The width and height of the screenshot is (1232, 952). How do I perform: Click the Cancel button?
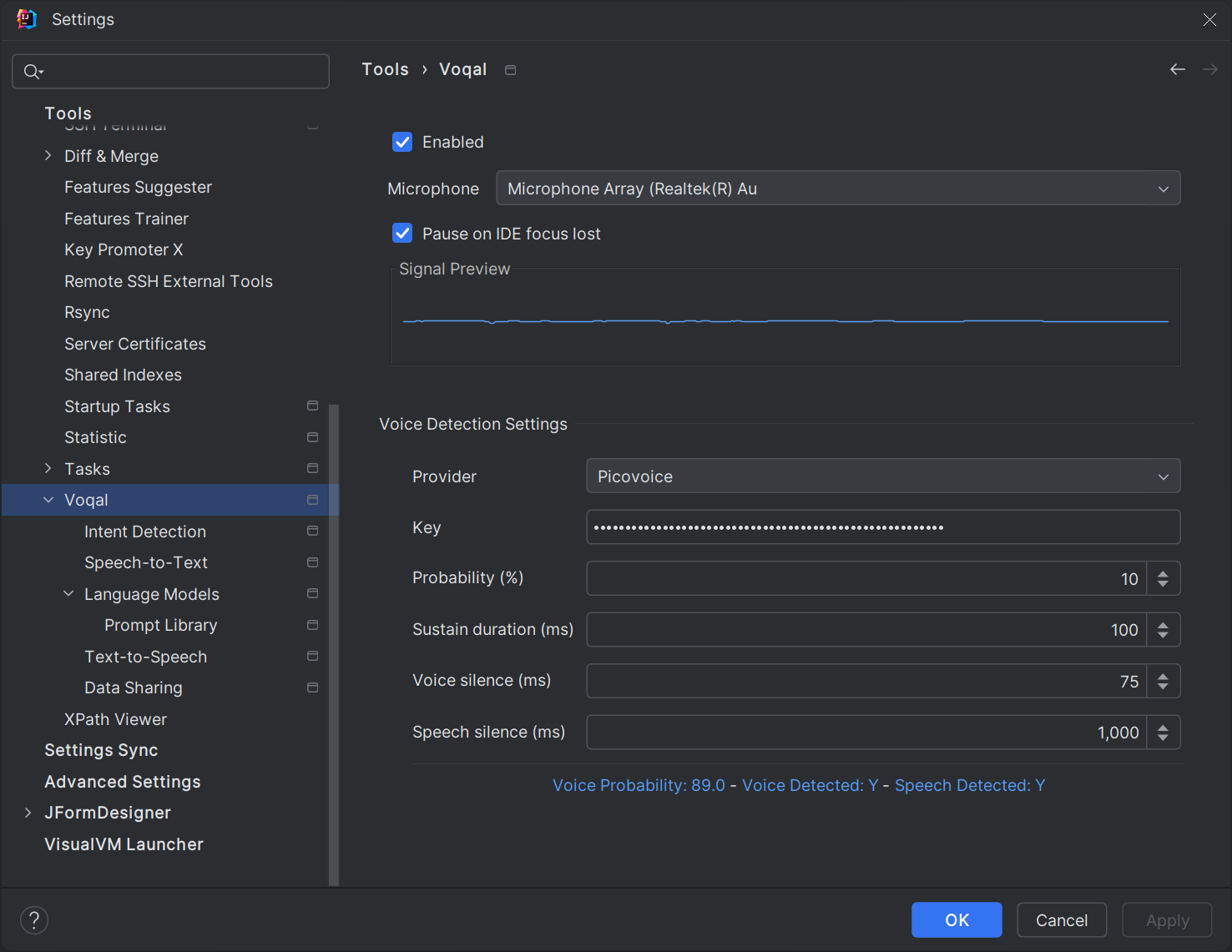1062,919
